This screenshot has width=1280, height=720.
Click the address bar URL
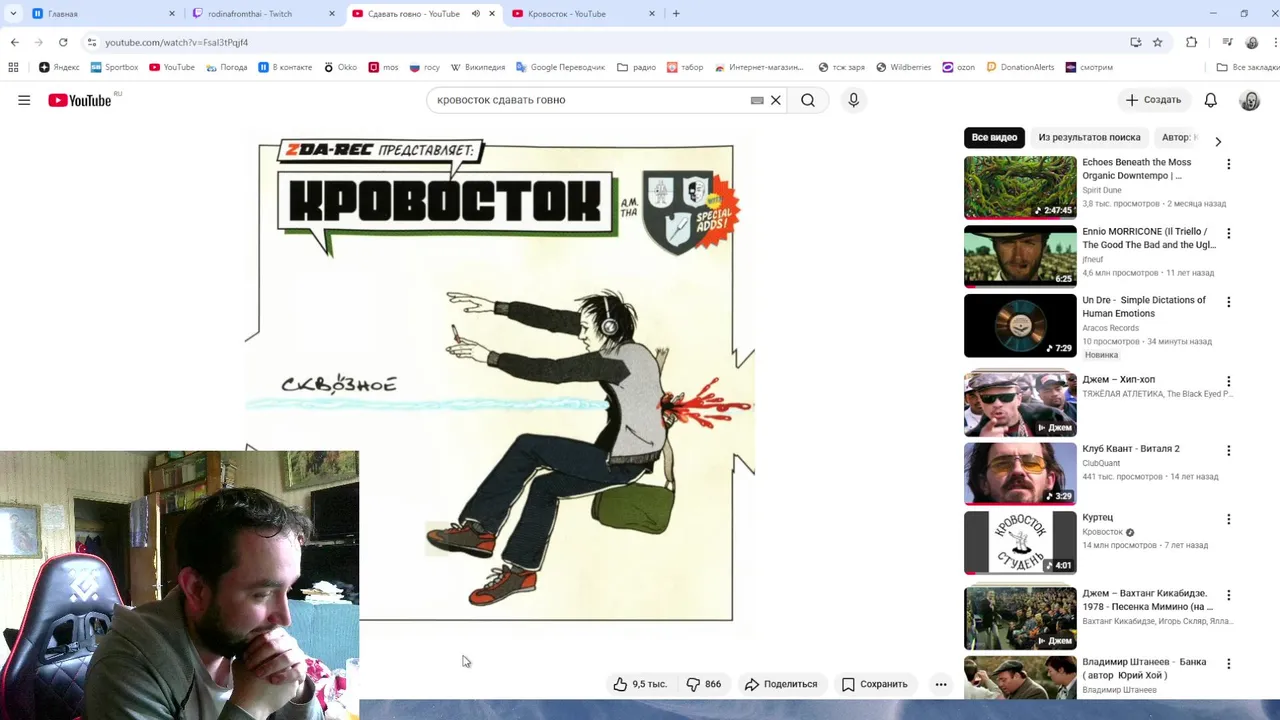(x=176, y=42)
